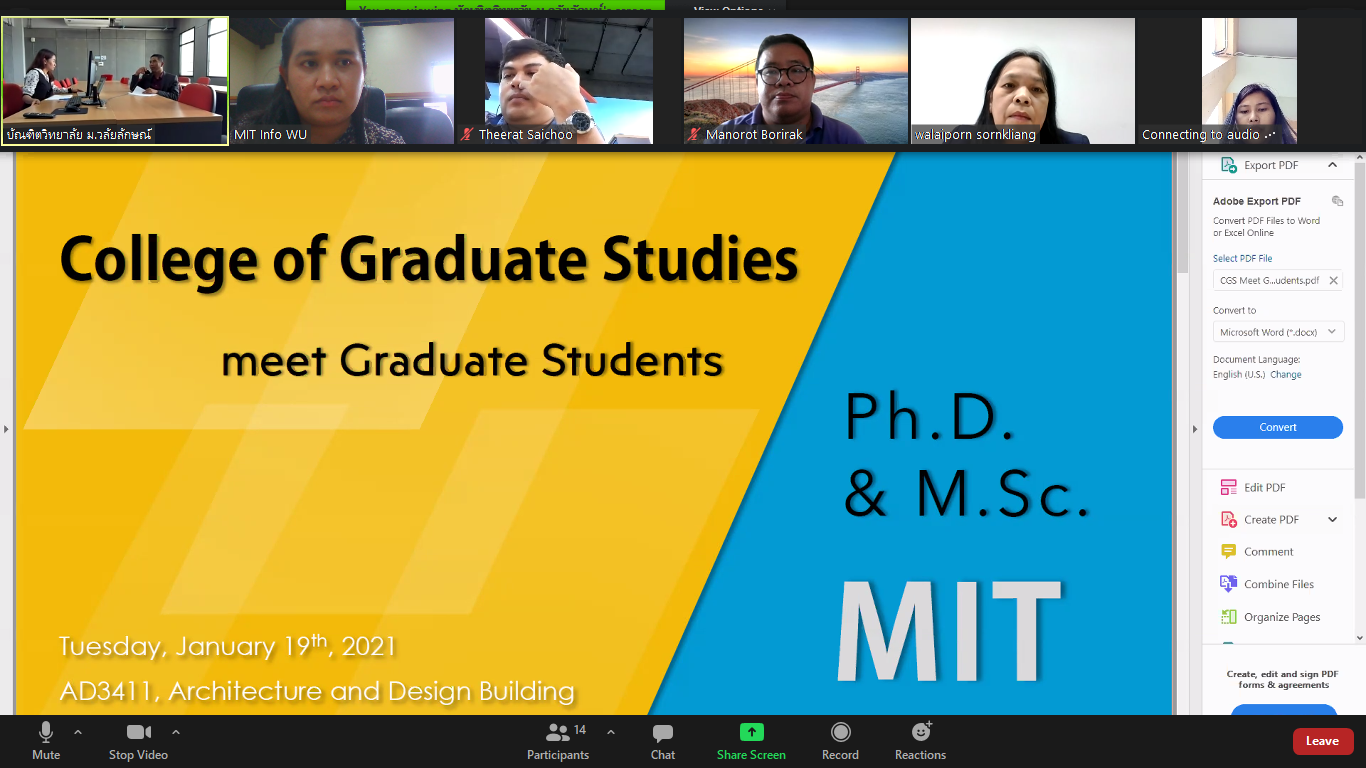Image resolution: width=1366 pixels, height=768 pixels.
Task: Start recording with Record button
Action: tap(840, 740)
